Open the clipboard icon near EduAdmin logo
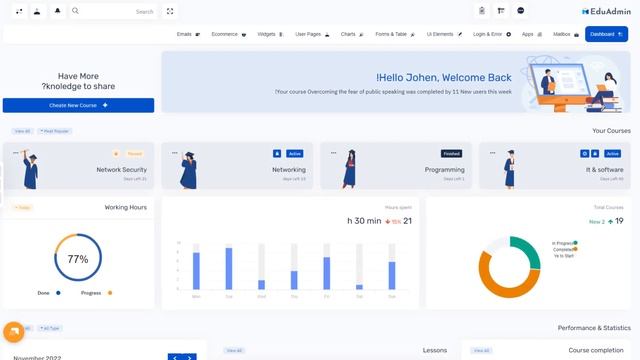 pyautogui.click(x=482, y=11)
